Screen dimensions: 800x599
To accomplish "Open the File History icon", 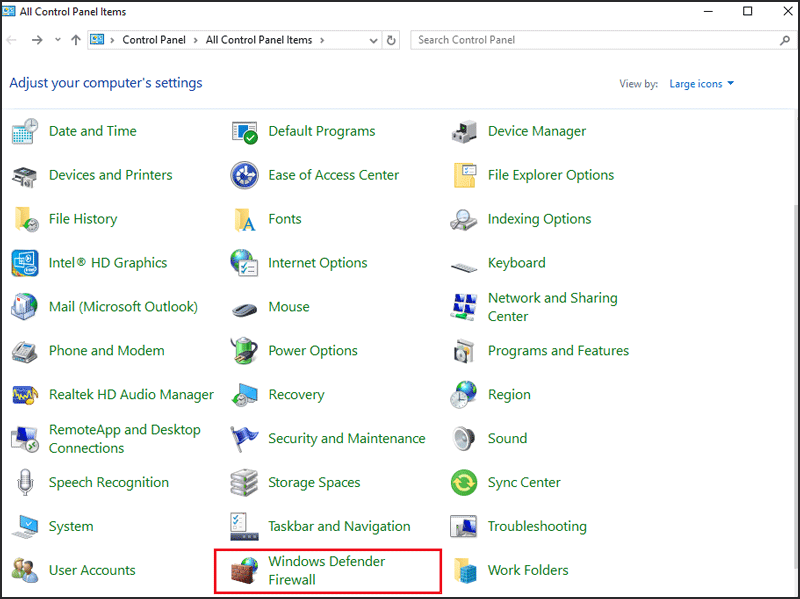I will click(x=26, y=219).
